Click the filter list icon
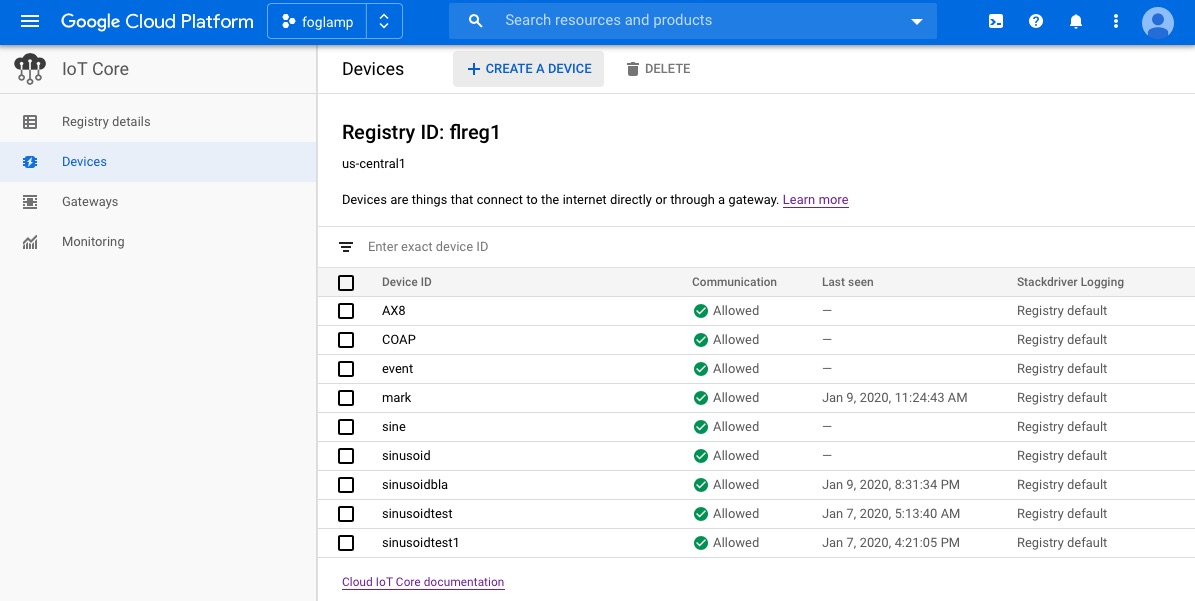 click(346, 247)
